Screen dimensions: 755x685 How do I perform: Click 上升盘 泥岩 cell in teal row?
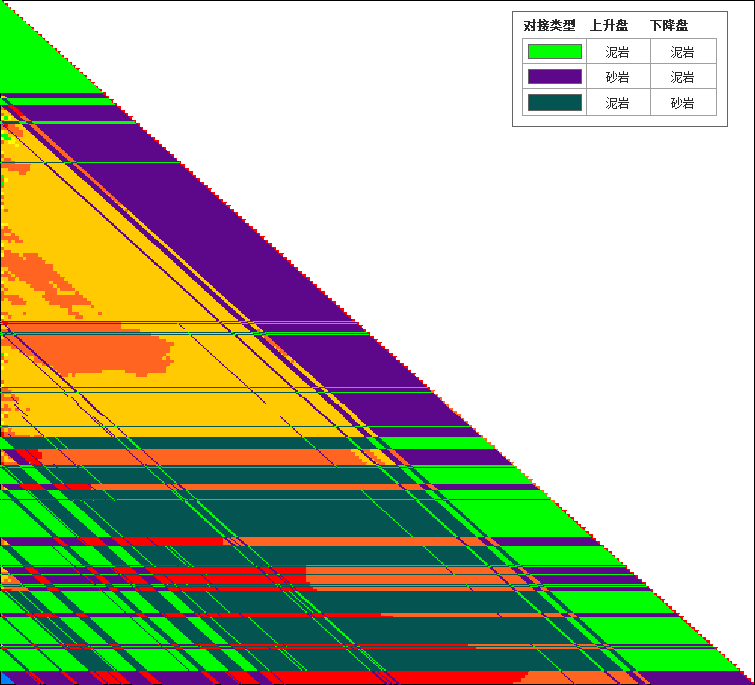coord(617,103)
